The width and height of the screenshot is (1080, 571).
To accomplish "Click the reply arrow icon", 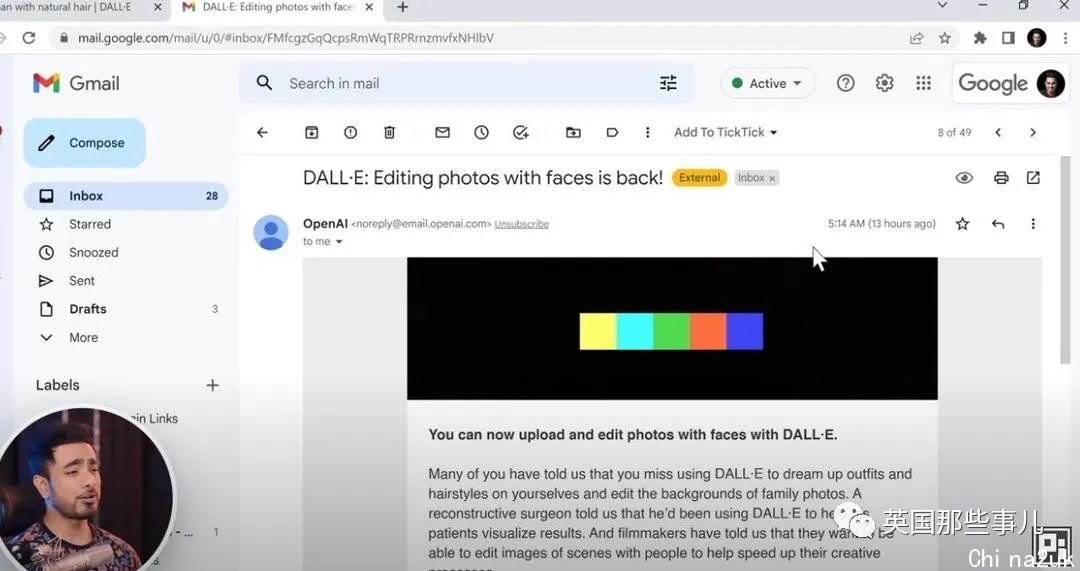I will (998, 224).
